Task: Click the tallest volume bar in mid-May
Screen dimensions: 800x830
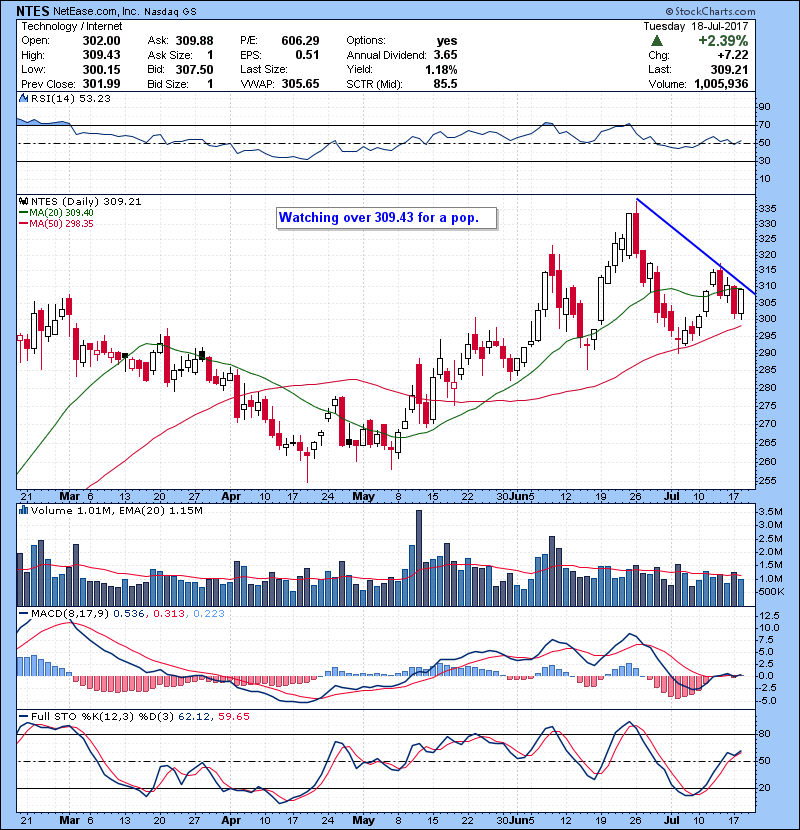Action: pos(419,558)
